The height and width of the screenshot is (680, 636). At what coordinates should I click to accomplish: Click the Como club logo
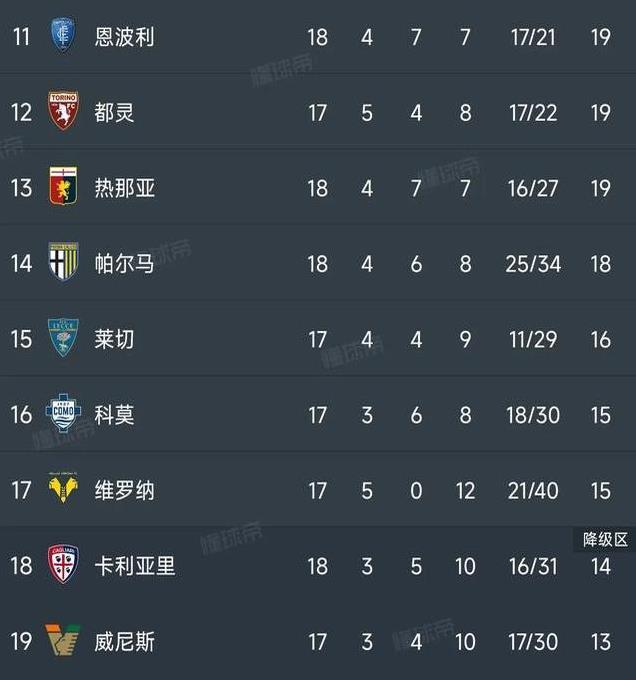pyautogui.click(x=63, y=413)
